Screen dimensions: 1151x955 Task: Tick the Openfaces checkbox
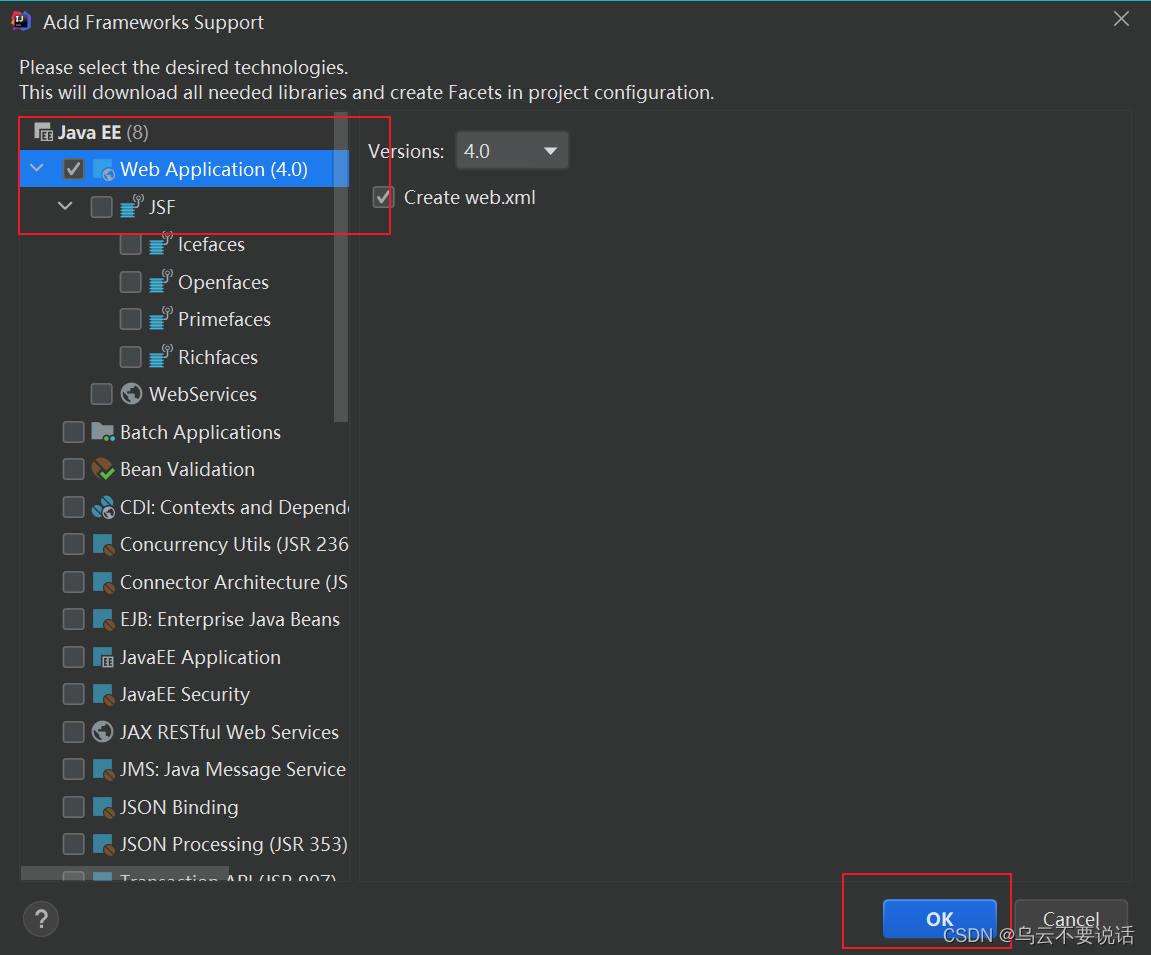(x=131, y=282)
